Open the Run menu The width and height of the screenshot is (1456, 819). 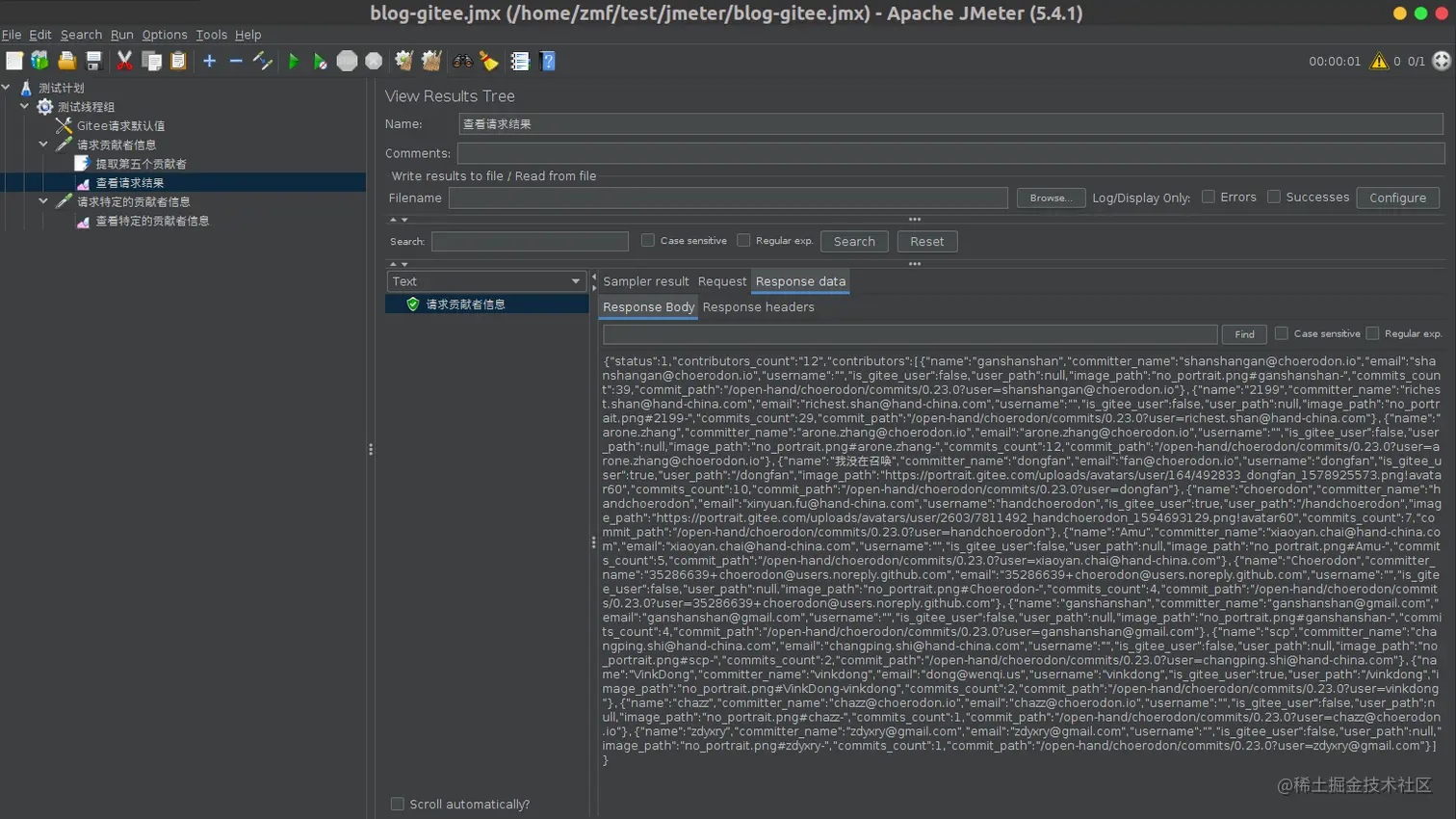[121, 35]
